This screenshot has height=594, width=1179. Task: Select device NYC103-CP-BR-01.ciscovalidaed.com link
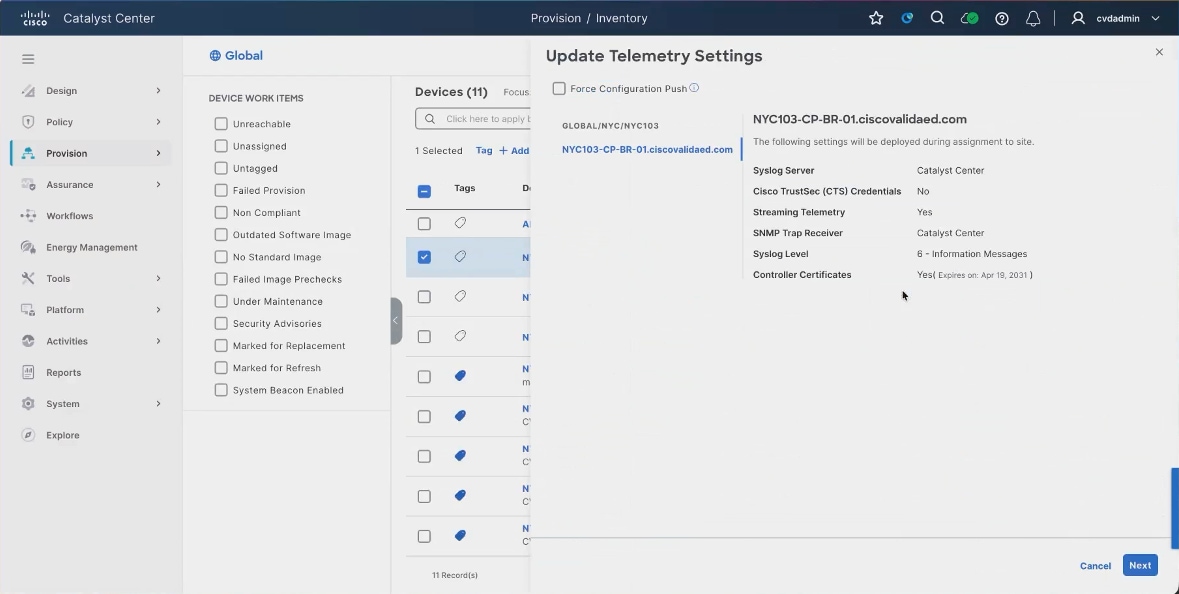(x=647, y=150)
